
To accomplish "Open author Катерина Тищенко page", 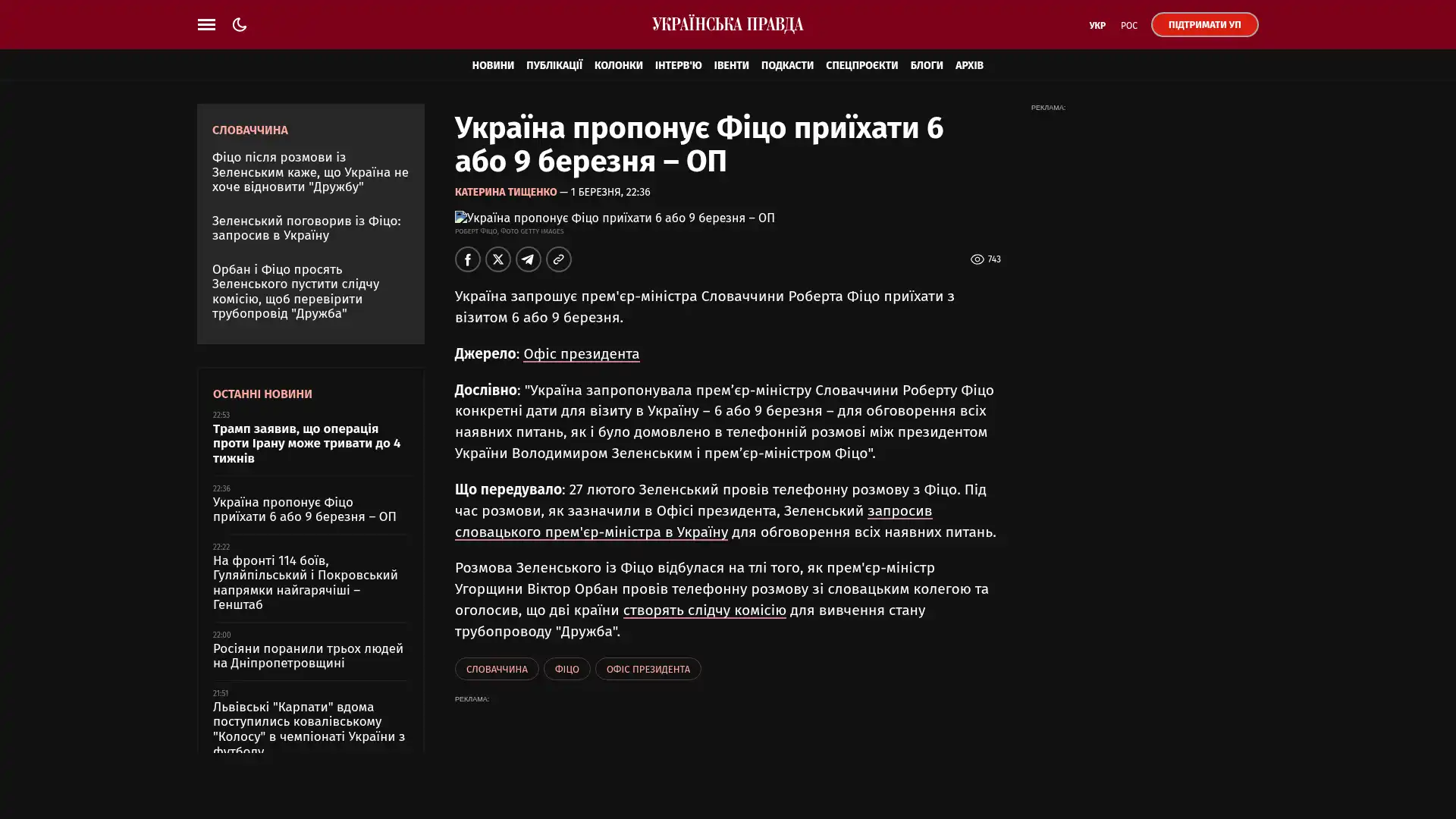I will pyautogui.click(x=505, y=192).
